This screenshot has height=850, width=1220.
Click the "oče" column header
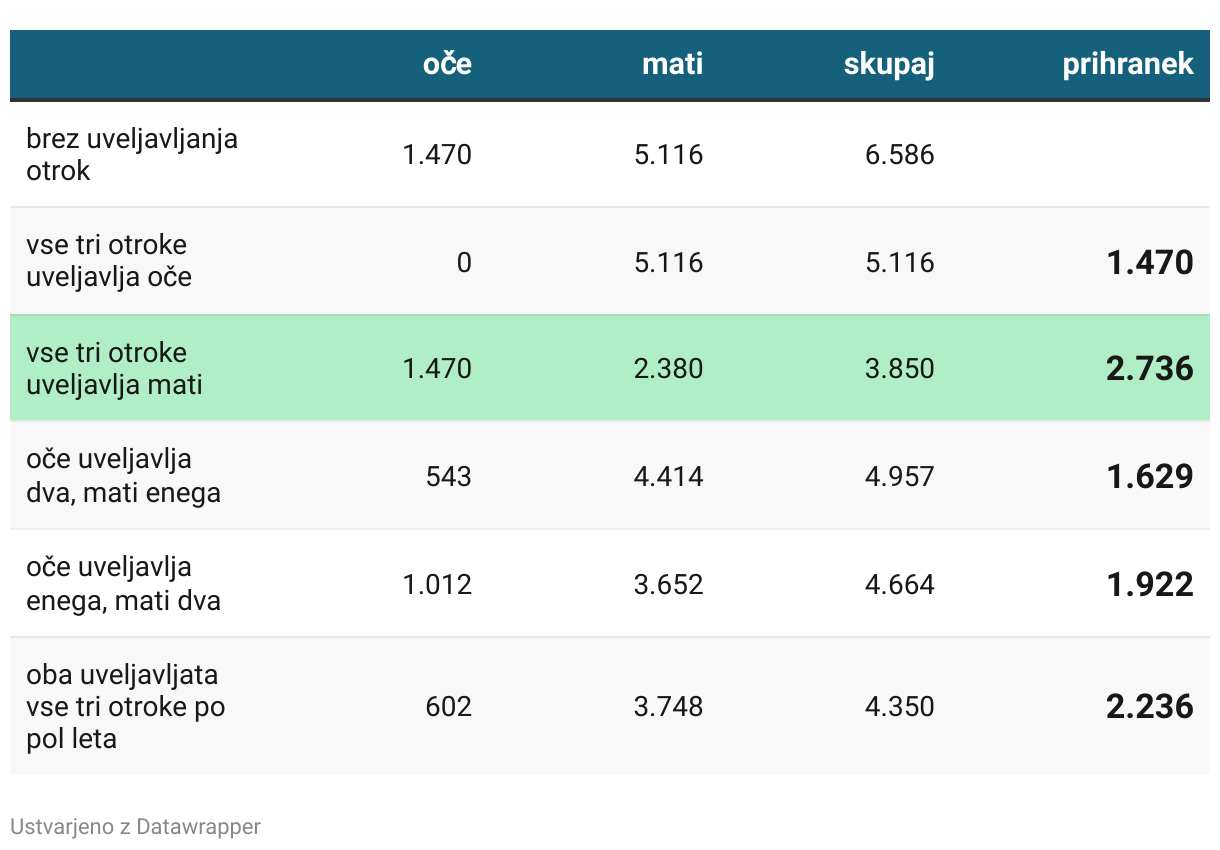click(x=447, y=64)
